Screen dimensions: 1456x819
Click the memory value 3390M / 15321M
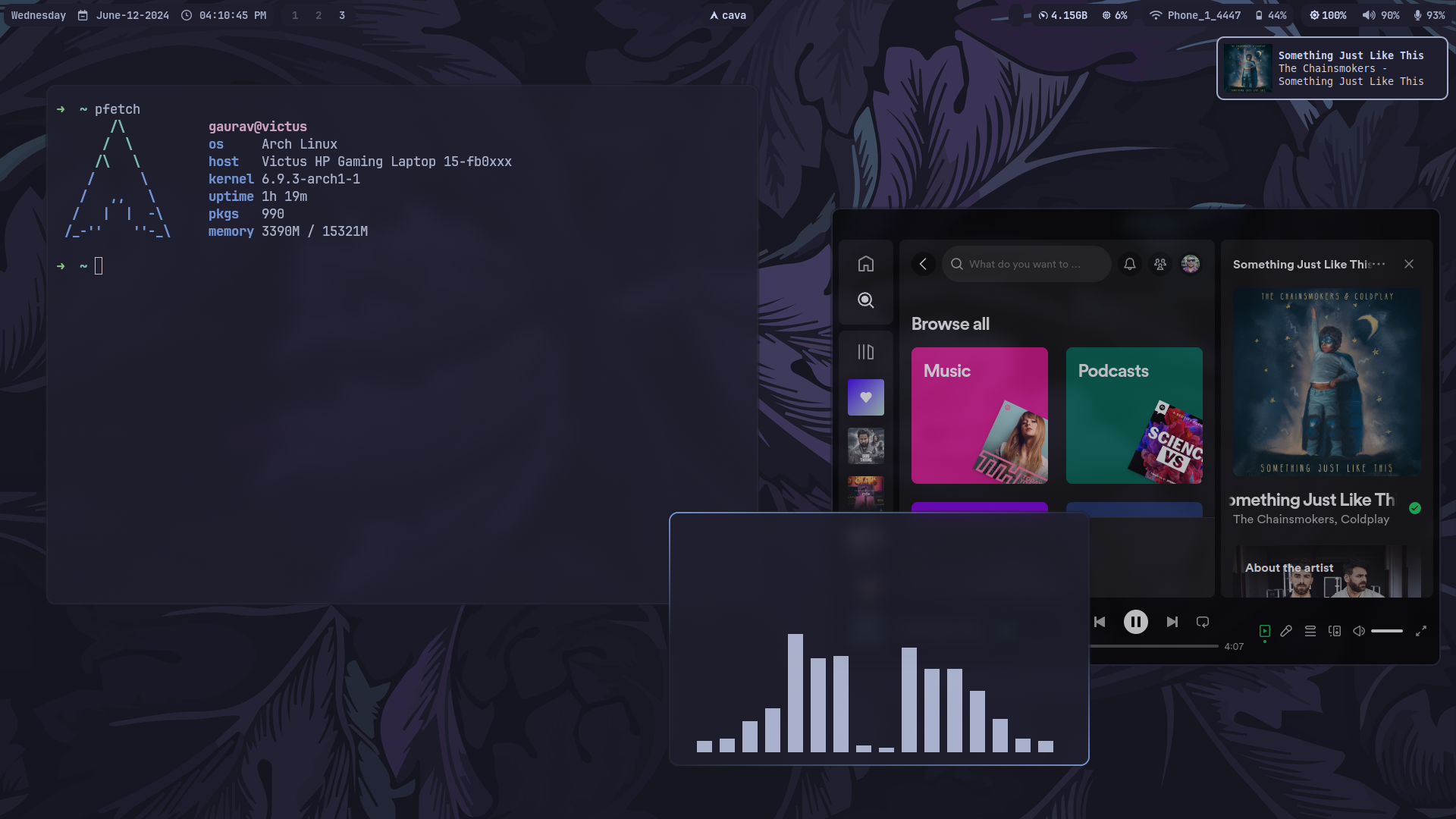(315, 231)
